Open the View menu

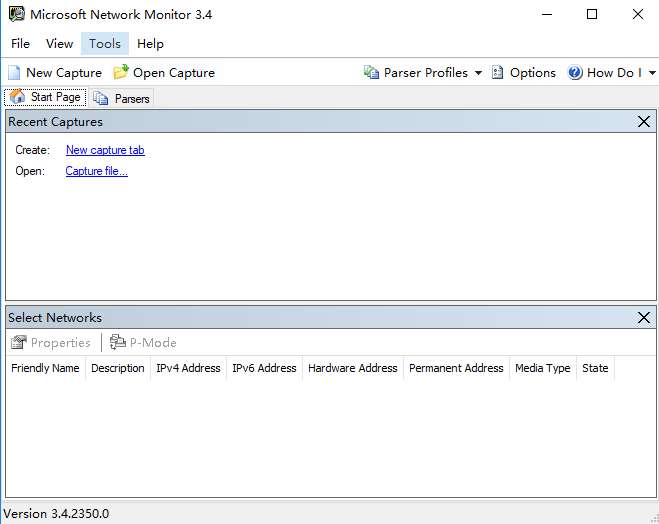59,44
